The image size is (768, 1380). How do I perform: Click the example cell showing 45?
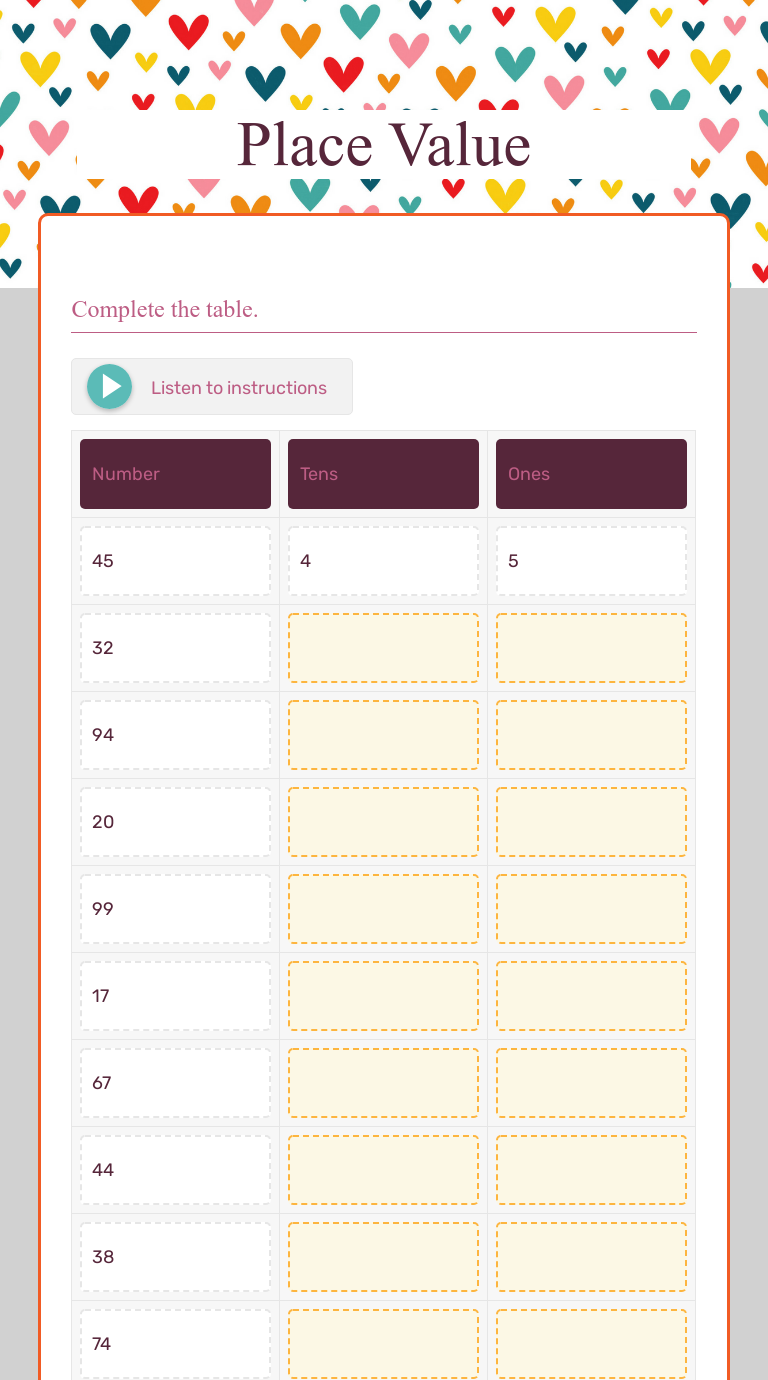point(175,560)
